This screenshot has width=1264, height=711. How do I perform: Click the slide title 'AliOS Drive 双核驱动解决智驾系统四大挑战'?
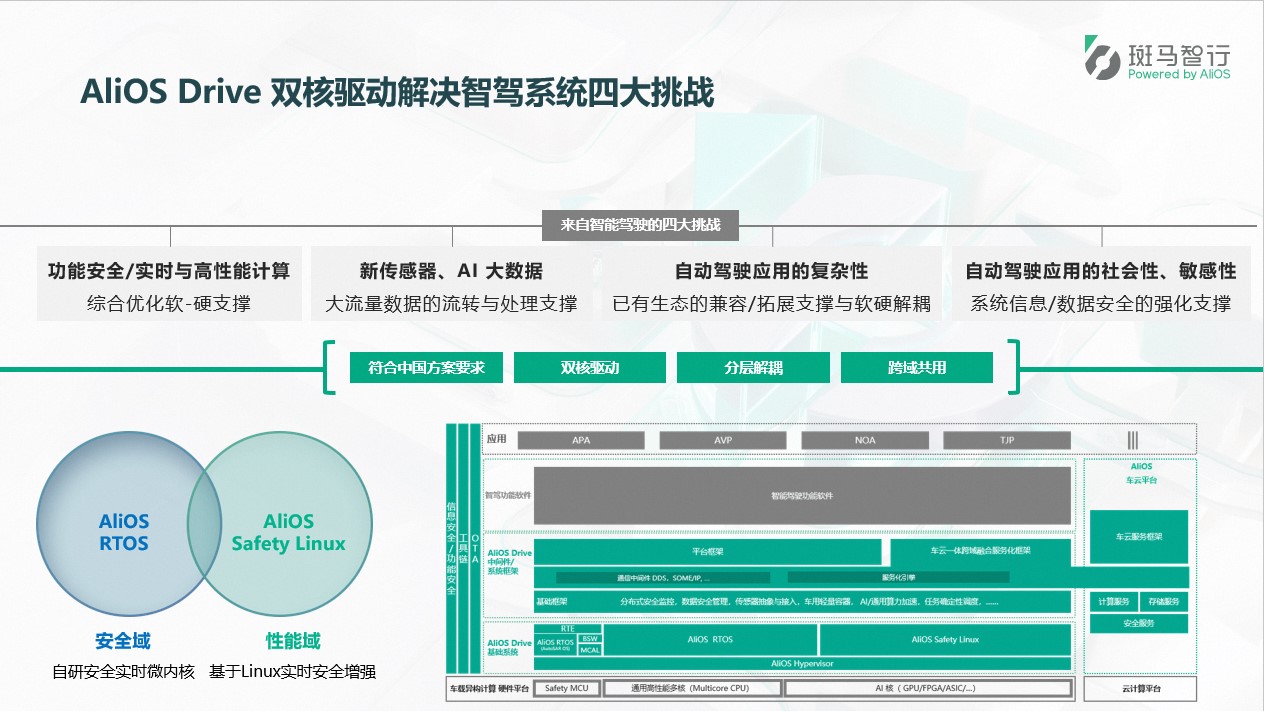coord(397,92)
